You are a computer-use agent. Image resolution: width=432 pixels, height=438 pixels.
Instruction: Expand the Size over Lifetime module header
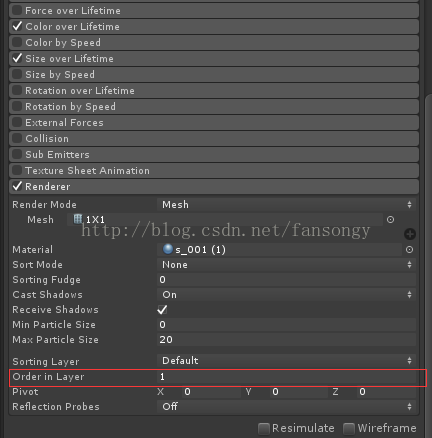[214, 58]
